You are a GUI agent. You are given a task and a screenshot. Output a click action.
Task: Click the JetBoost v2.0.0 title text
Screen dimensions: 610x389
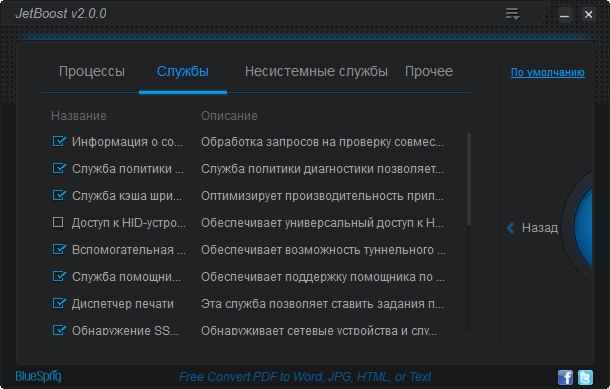(61, 14)
